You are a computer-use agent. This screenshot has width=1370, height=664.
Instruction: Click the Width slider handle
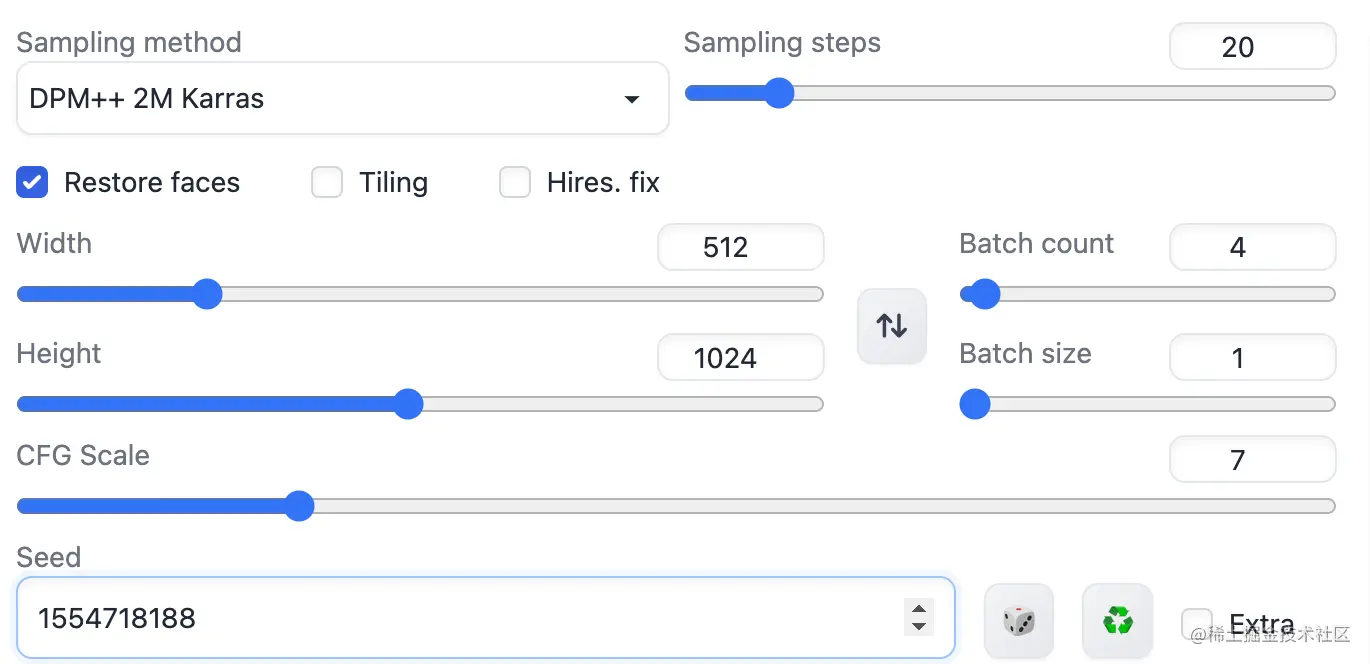pos(207,294)
